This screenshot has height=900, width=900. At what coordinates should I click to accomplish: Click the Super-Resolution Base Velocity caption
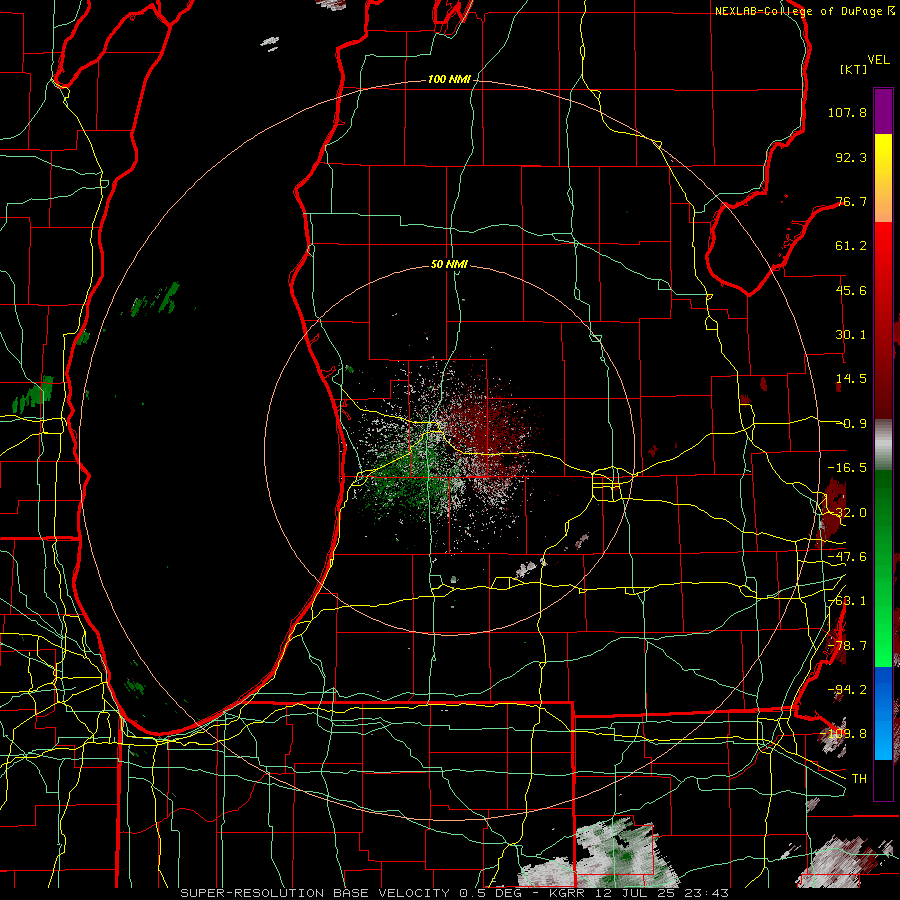tap(455, 893)
